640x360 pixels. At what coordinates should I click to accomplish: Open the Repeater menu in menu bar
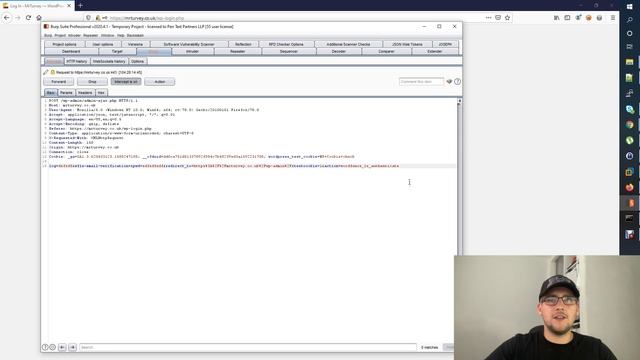[x=91, y=36]
